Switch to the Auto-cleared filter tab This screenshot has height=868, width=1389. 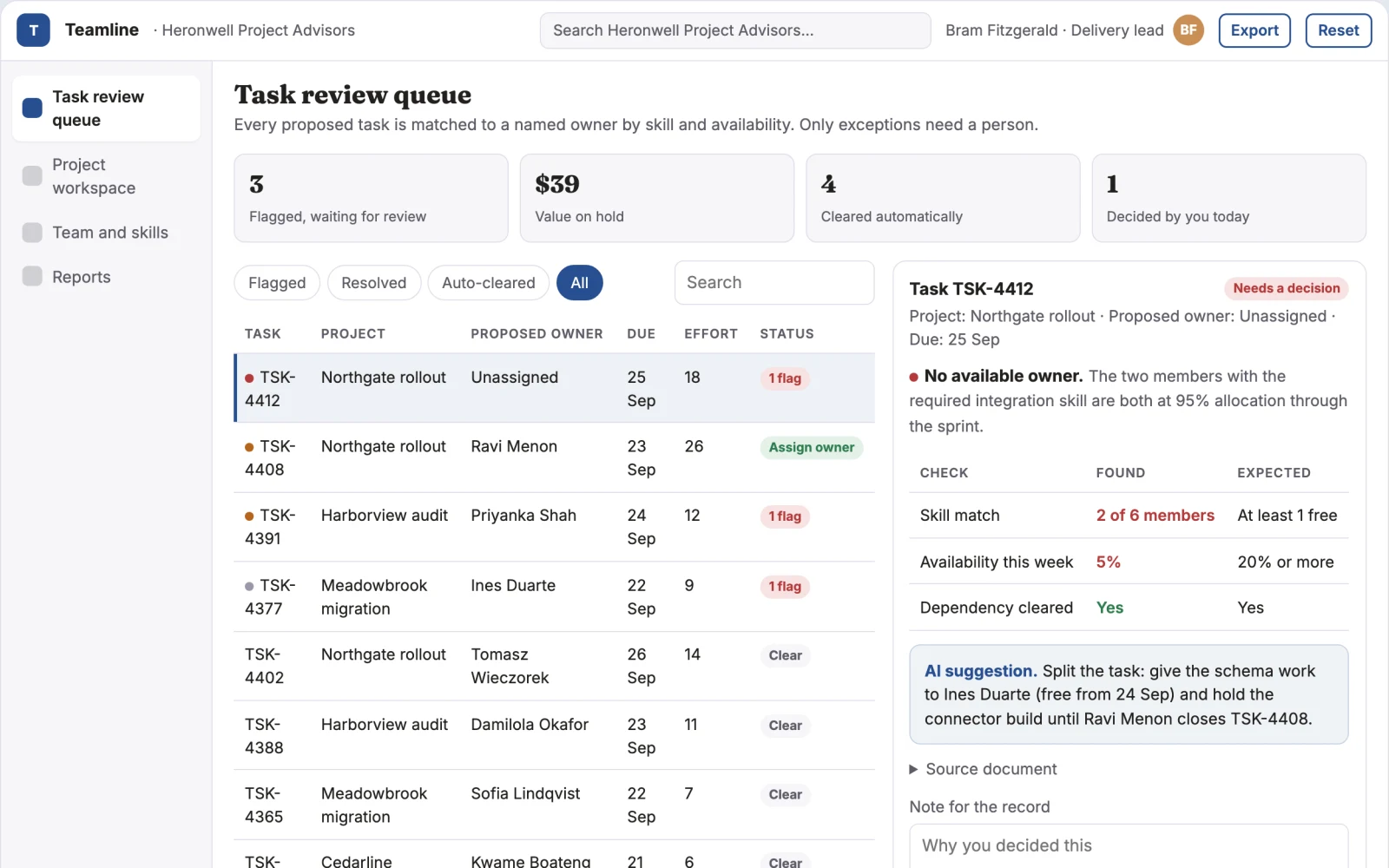pos(489,283)
